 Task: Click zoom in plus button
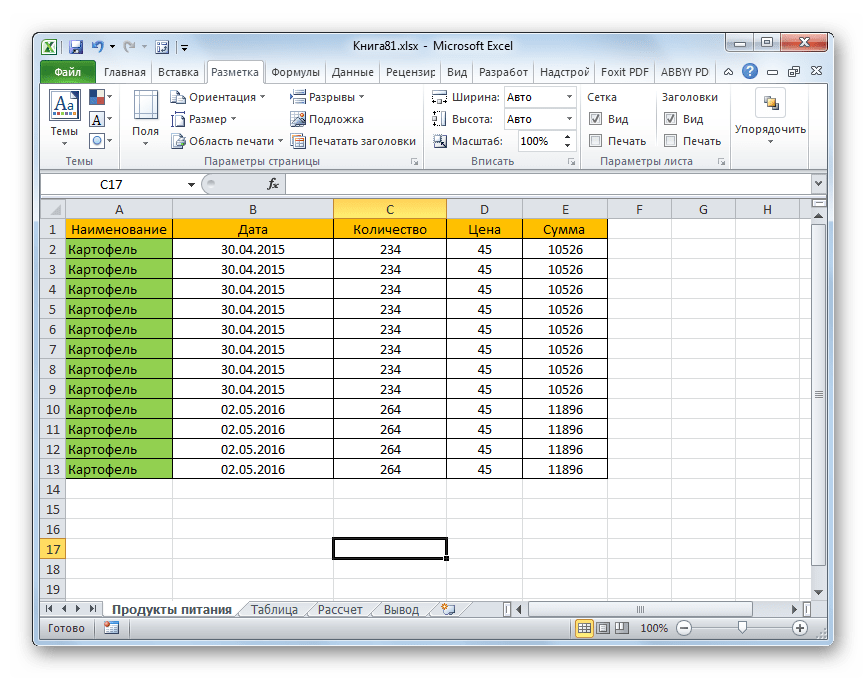click(x=800, y=628)
